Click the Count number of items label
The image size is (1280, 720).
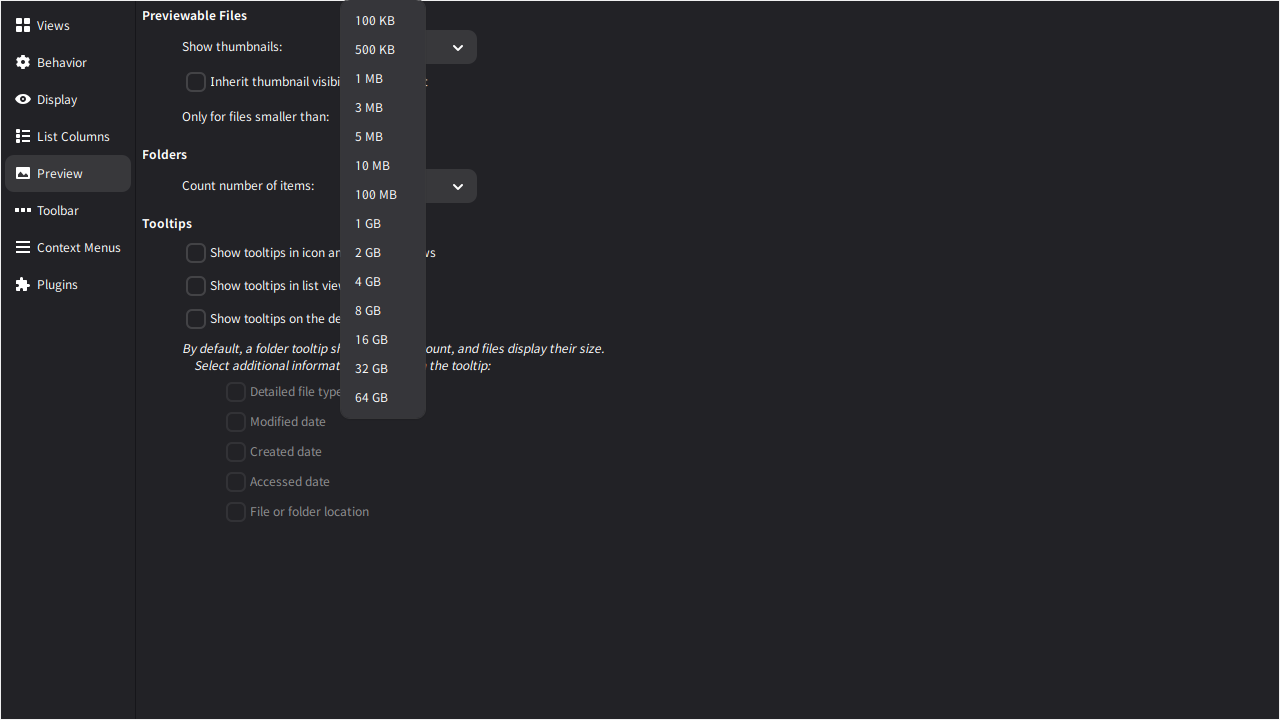point(248,186)
